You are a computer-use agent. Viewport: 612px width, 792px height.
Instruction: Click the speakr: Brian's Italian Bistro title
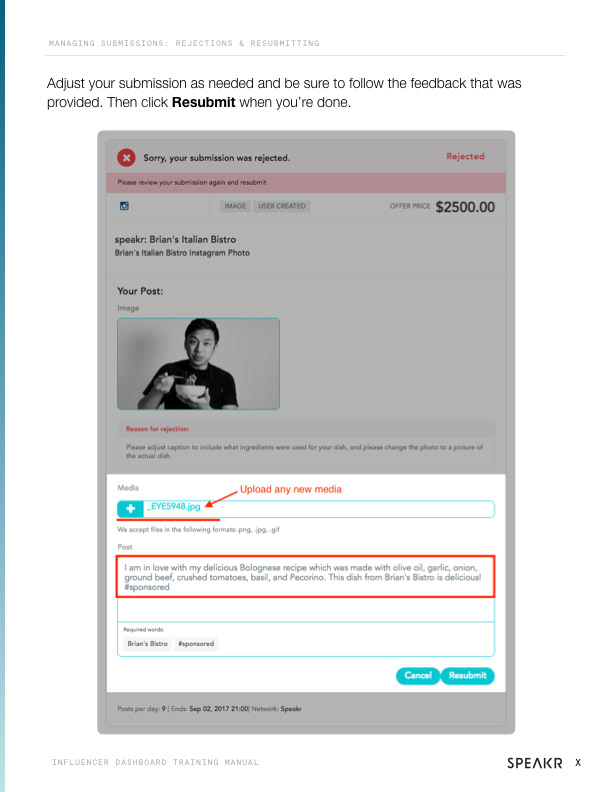pos(175,239)
